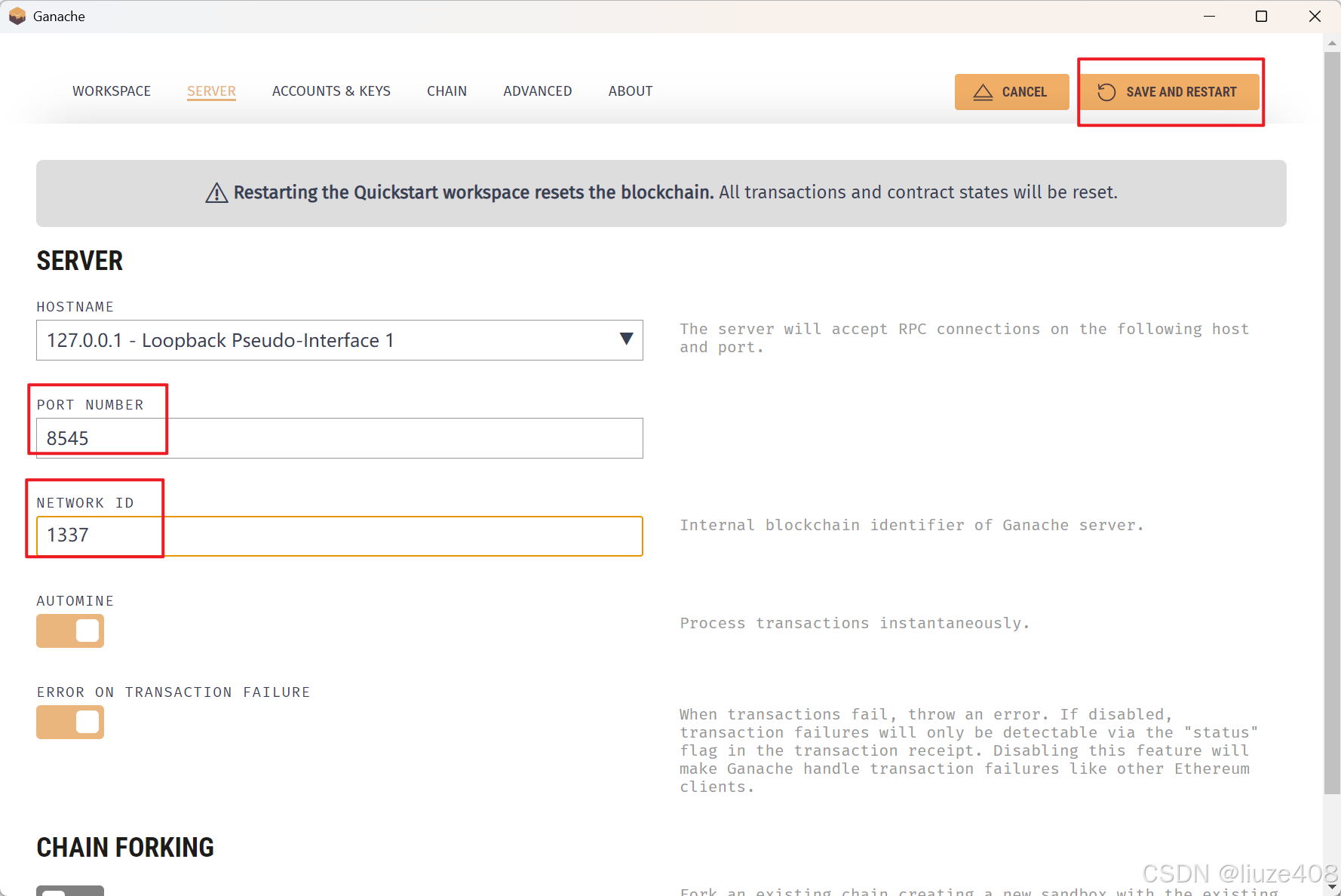Click the scrollbar up arrow
This screenshot has height=896, width=1341.
click(1332, 43)
